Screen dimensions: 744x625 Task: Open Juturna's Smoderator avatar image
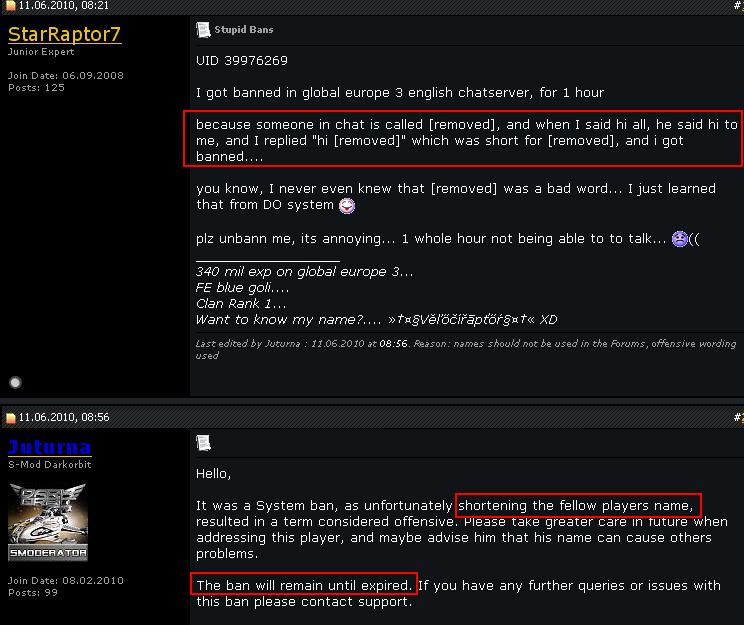click(48, 522)
